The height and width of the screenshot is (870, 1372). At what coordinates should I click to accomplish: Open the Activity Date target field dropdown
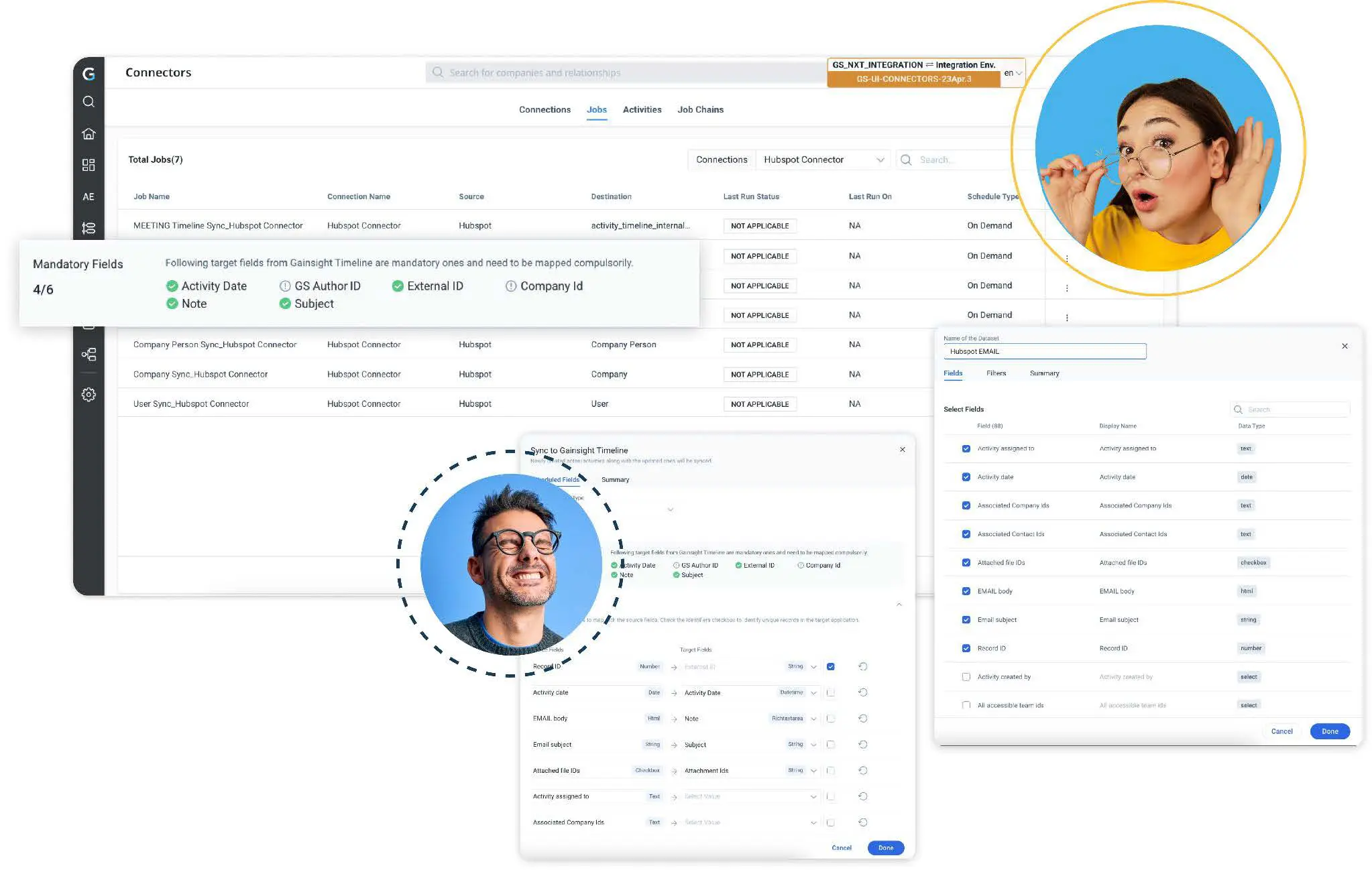point(813,692)
